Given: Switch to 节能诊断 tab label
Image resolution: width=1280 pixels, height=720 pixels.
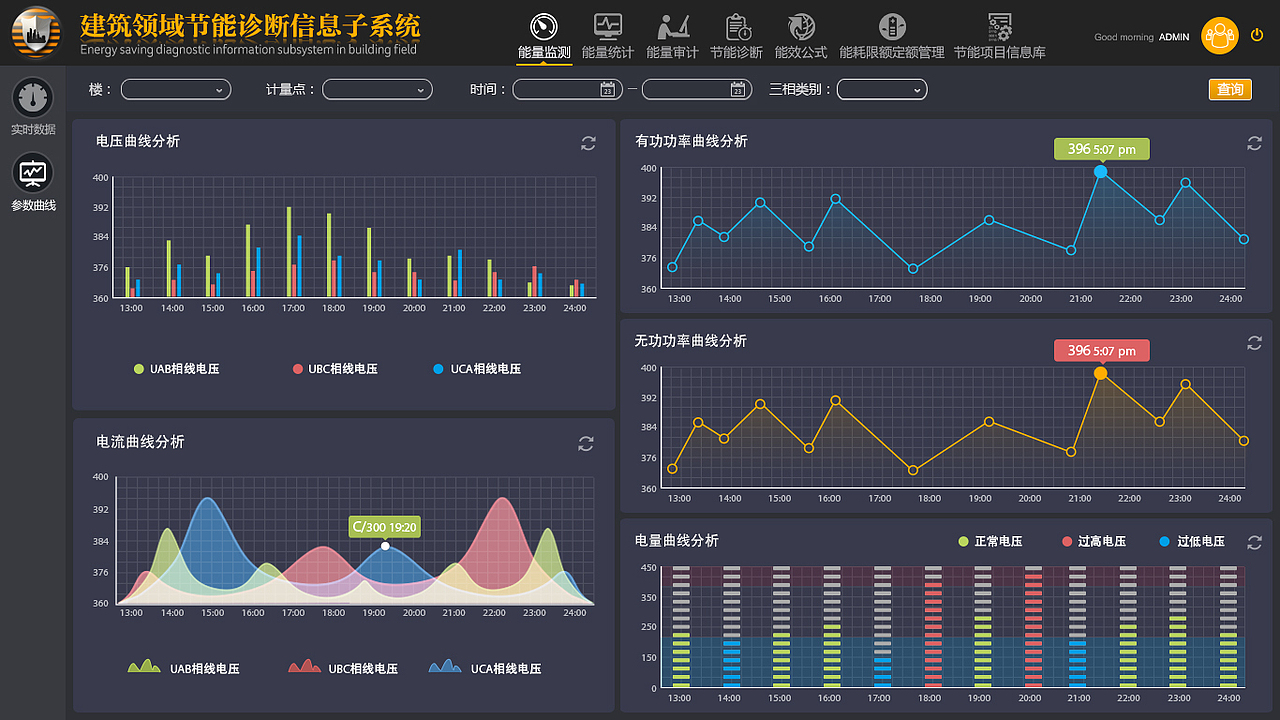Looking at the screenshot, I should [x=737, y=52].
